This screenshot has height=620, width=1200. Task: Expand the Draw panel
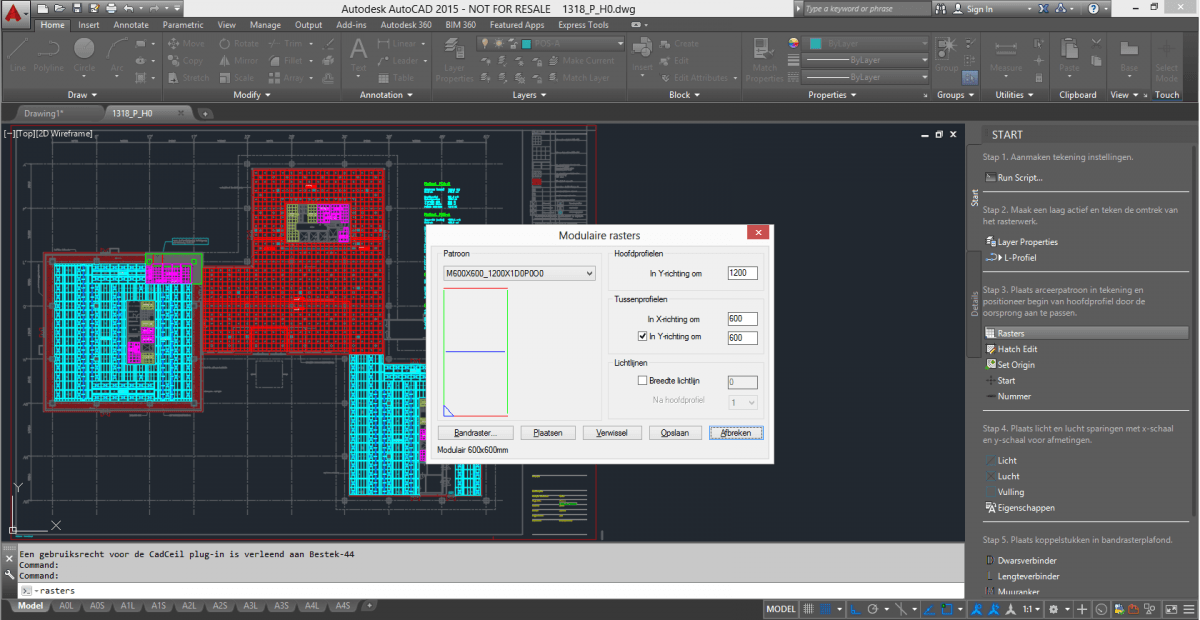[82, 95]
